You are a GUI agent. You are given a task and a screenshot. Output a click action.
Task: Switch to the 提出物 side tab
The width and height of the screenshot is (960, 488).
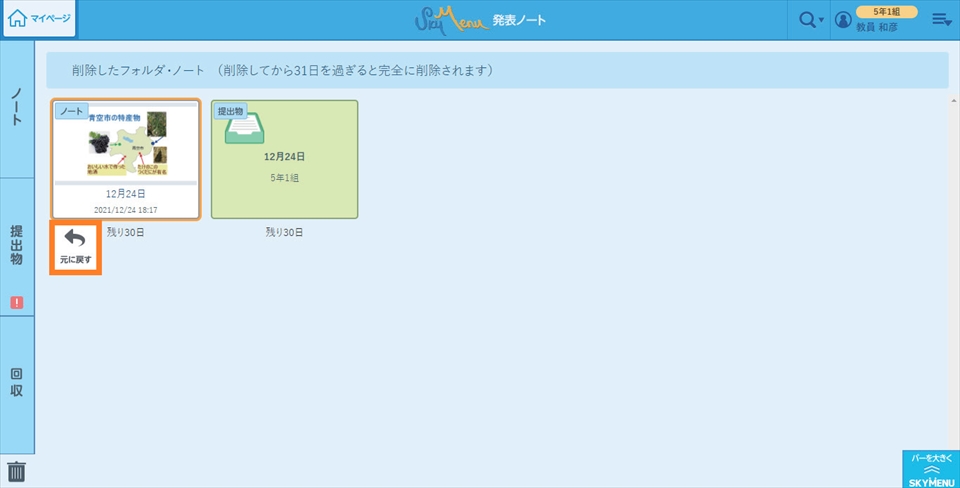point(17,245)
